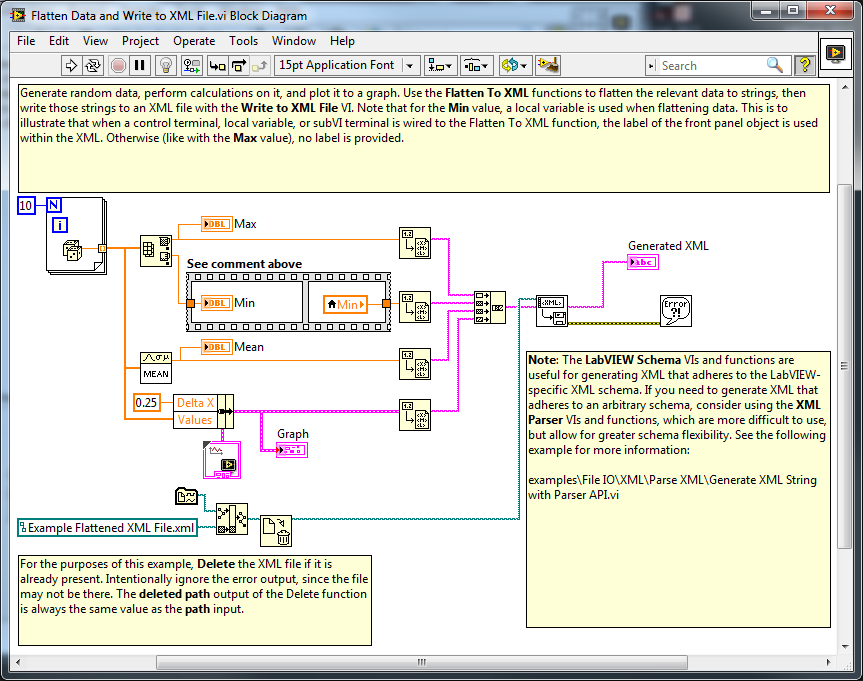
Task: Click the vertical scrollbar thumb
Action: 845,366
